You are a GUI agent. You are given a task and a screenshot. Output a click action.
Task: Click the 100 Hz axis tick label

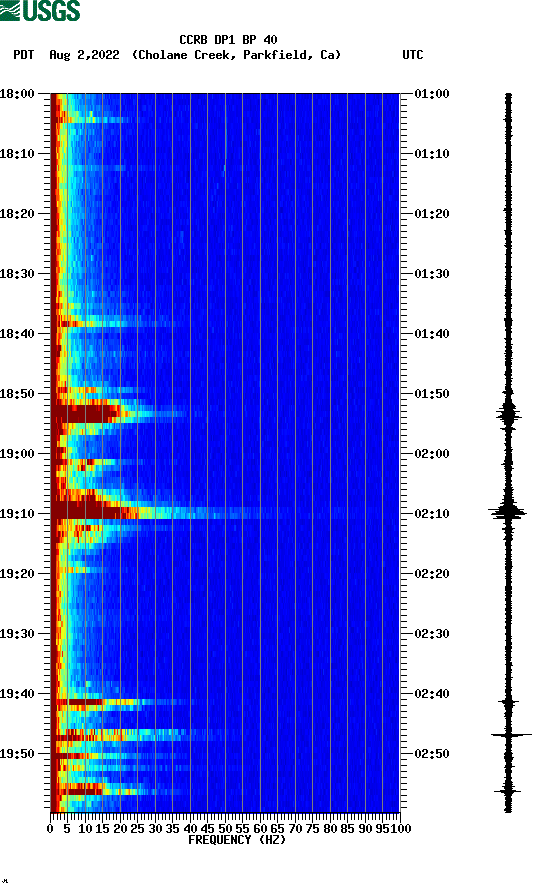(x=401, y=829)
